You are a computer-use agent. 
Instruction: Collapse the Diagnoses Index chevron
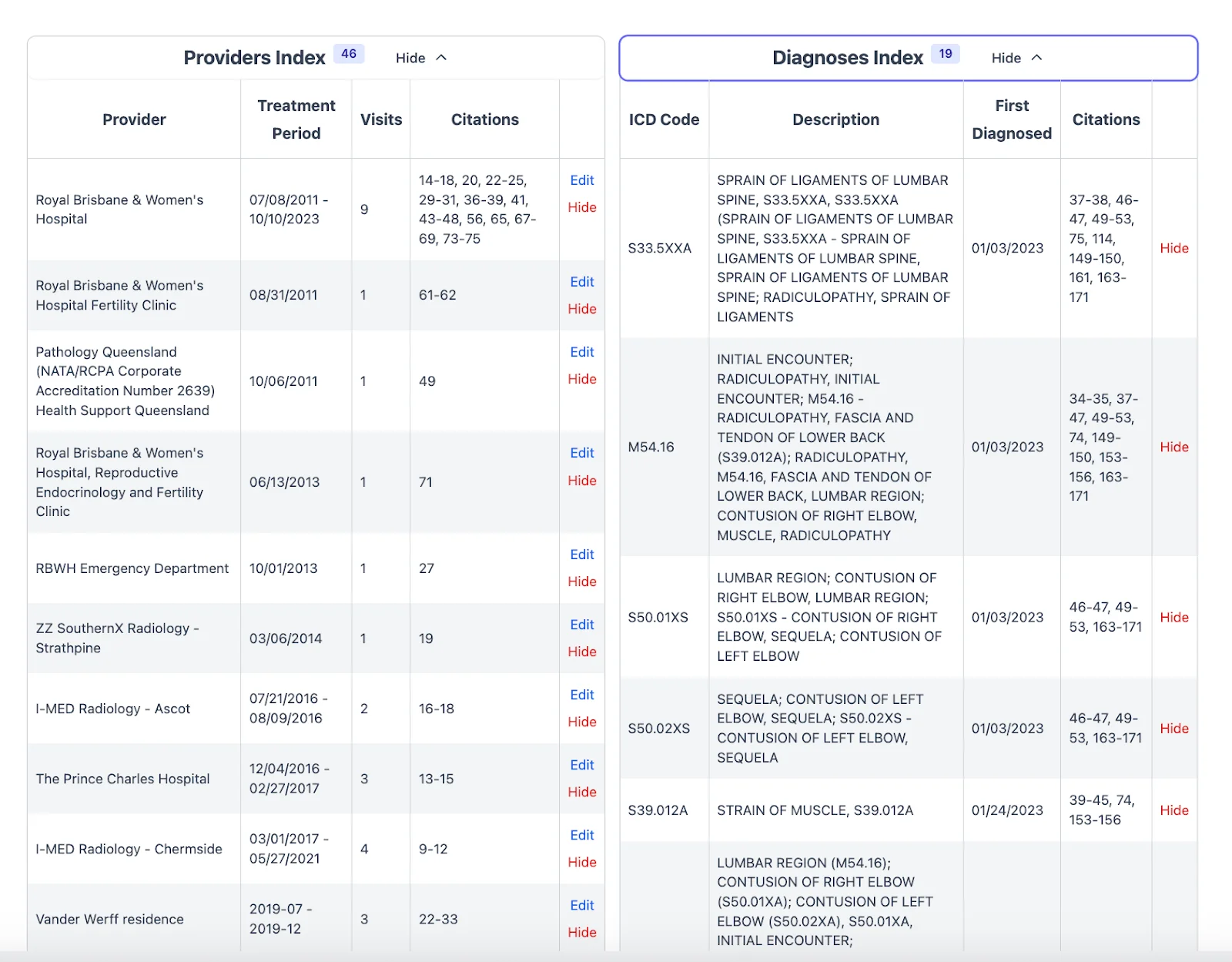tap(1036, 58)
